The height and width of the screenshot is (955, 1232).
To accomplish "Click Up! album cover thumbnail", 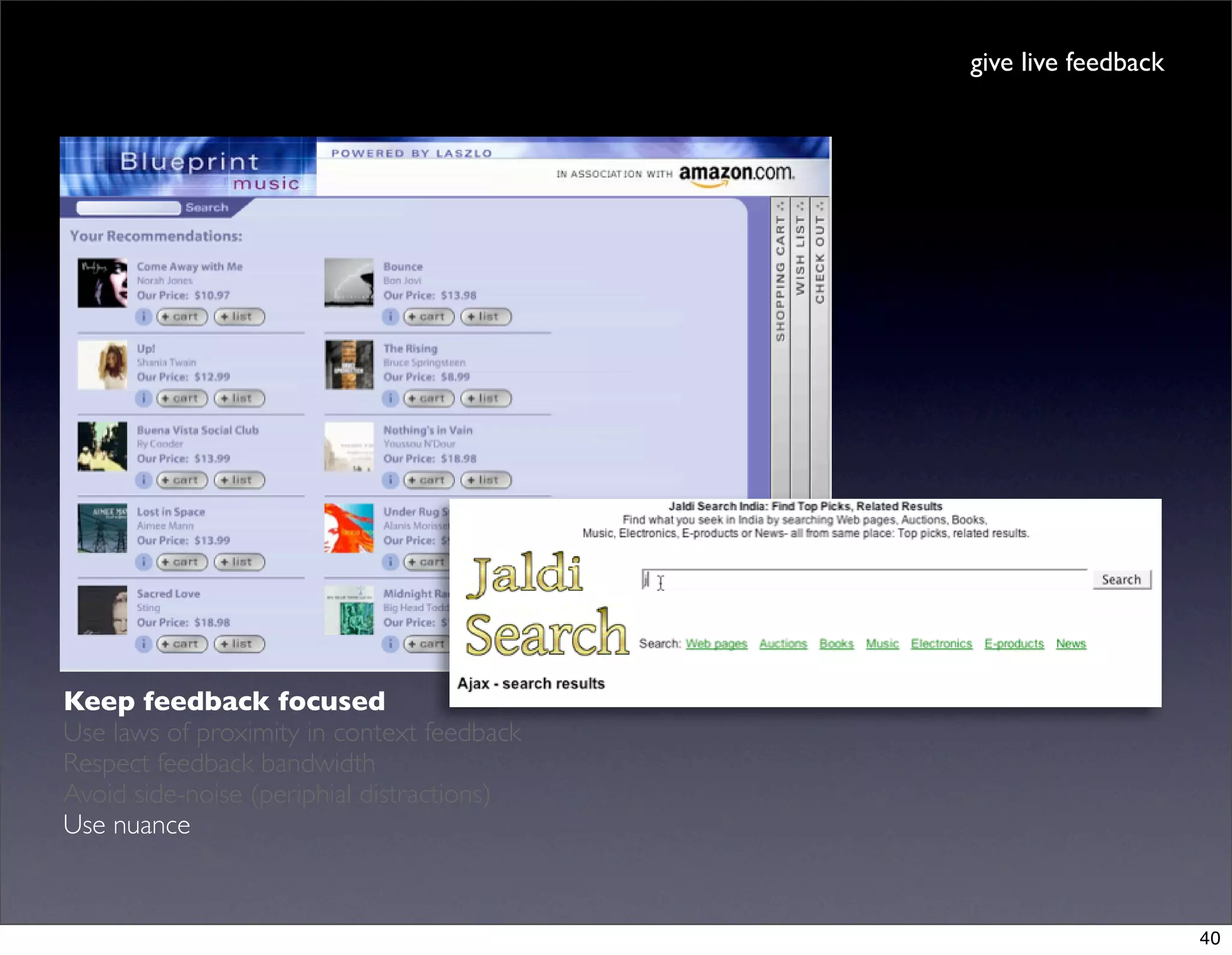I will coord(102,365).
